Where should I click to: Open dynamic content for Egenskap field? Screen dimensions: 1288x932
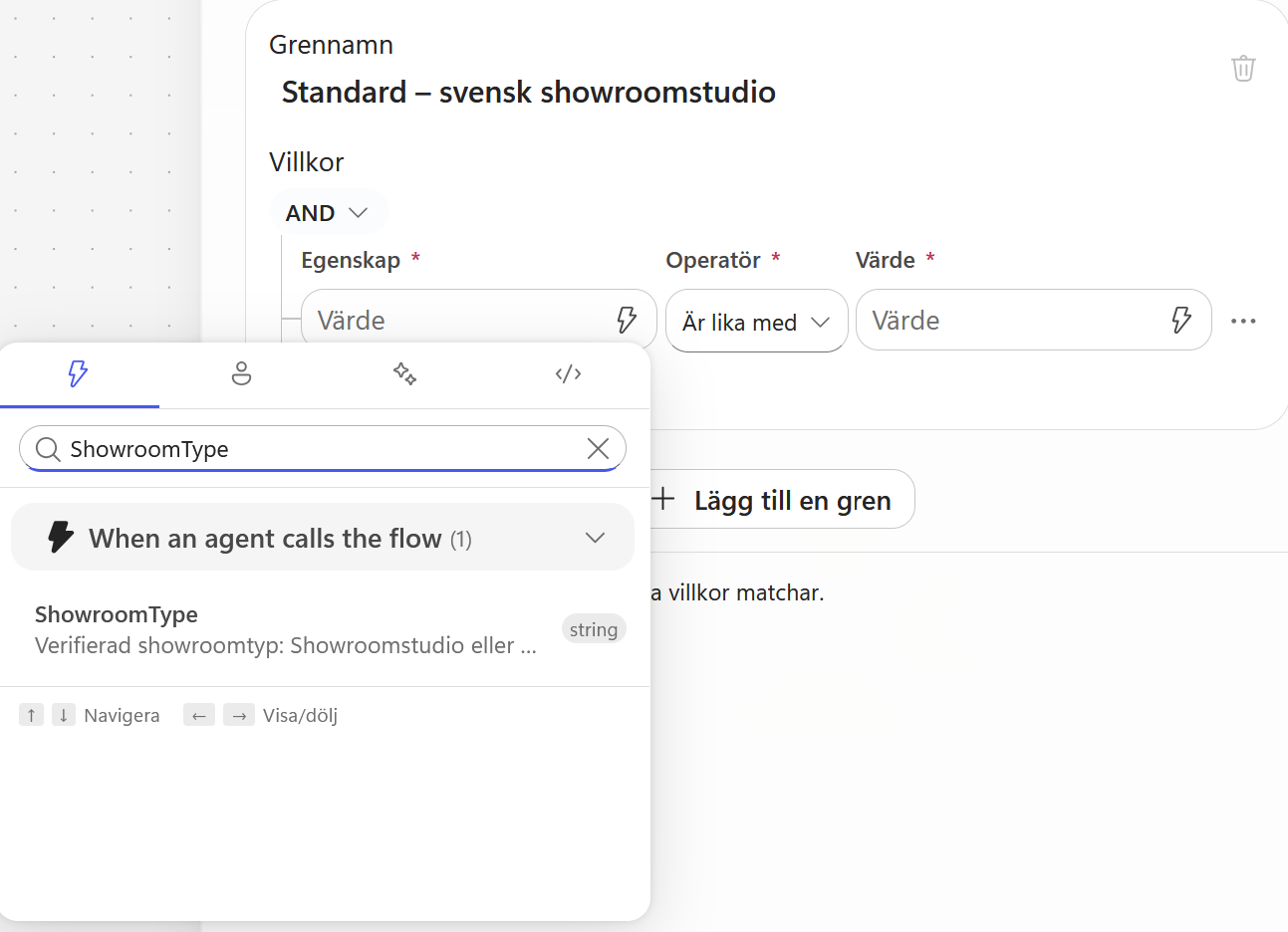[626, 320]
